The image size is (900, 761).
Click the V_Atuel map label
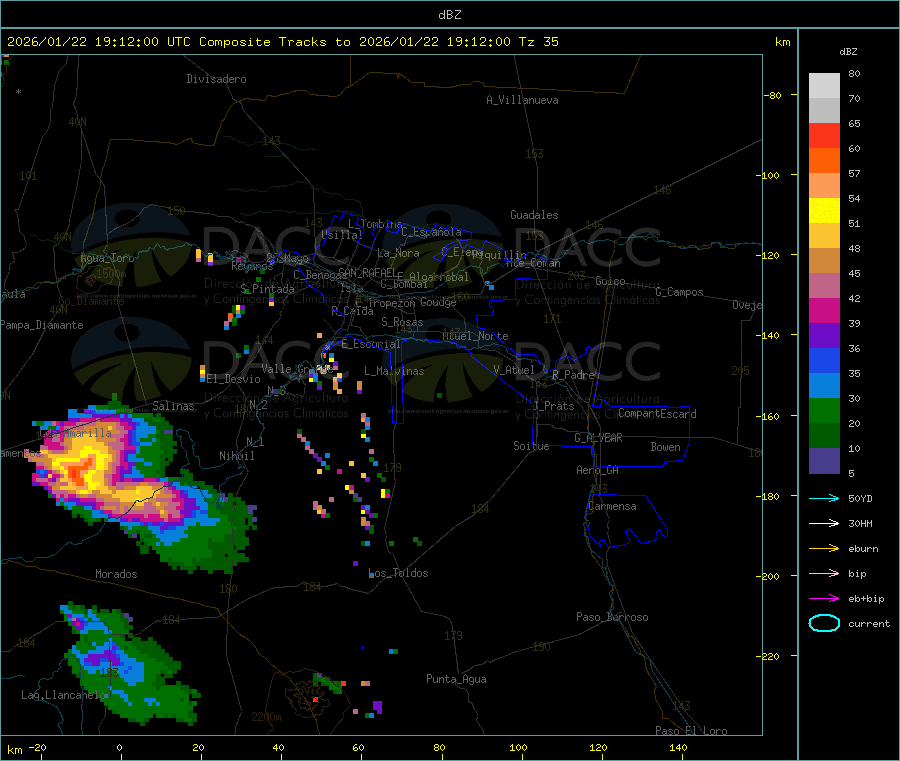point(514,370)
